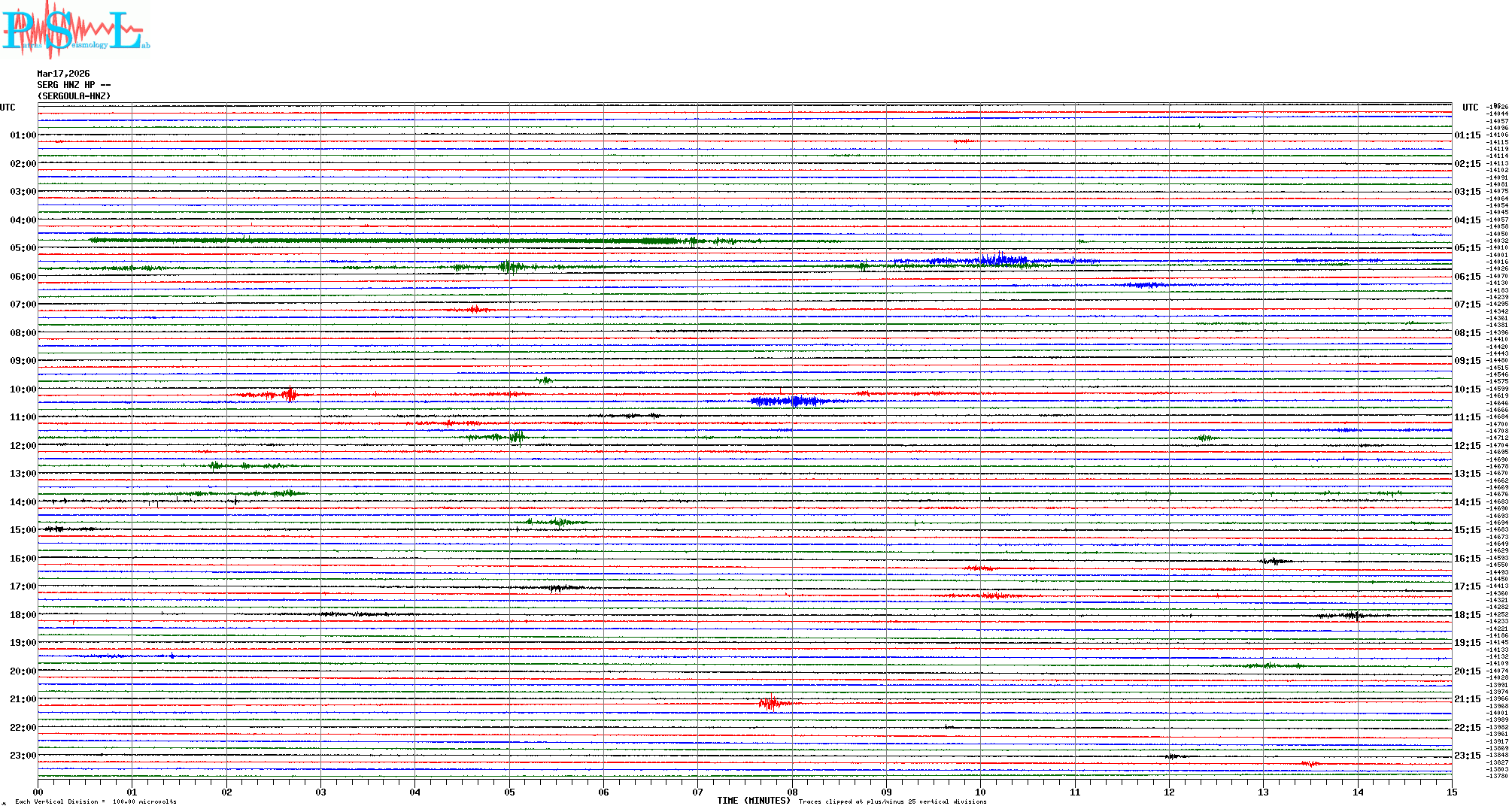
Task: Click the PSL seismology lab logo
Action: point(75,30)
